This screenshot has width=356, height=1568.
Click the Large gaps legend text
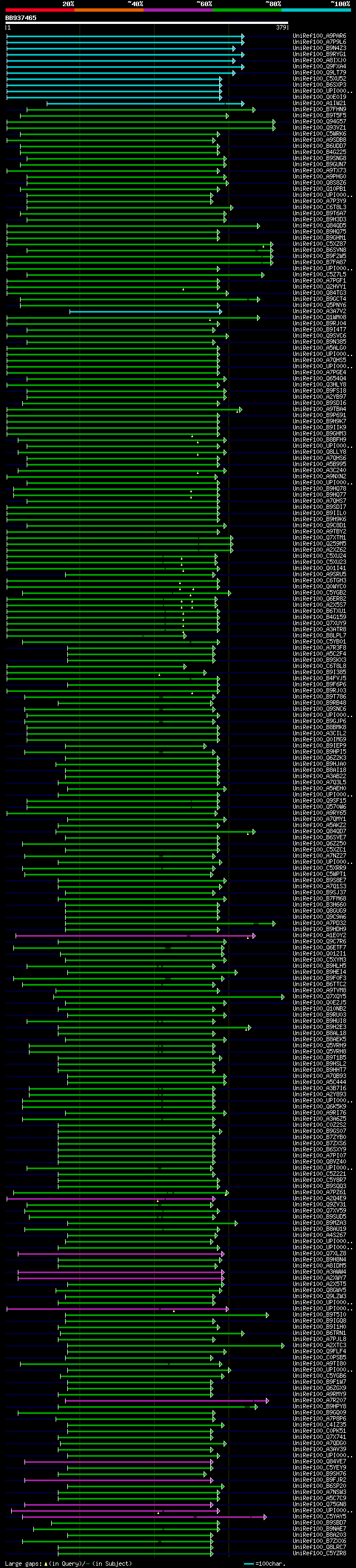(x=68, y=1563)
